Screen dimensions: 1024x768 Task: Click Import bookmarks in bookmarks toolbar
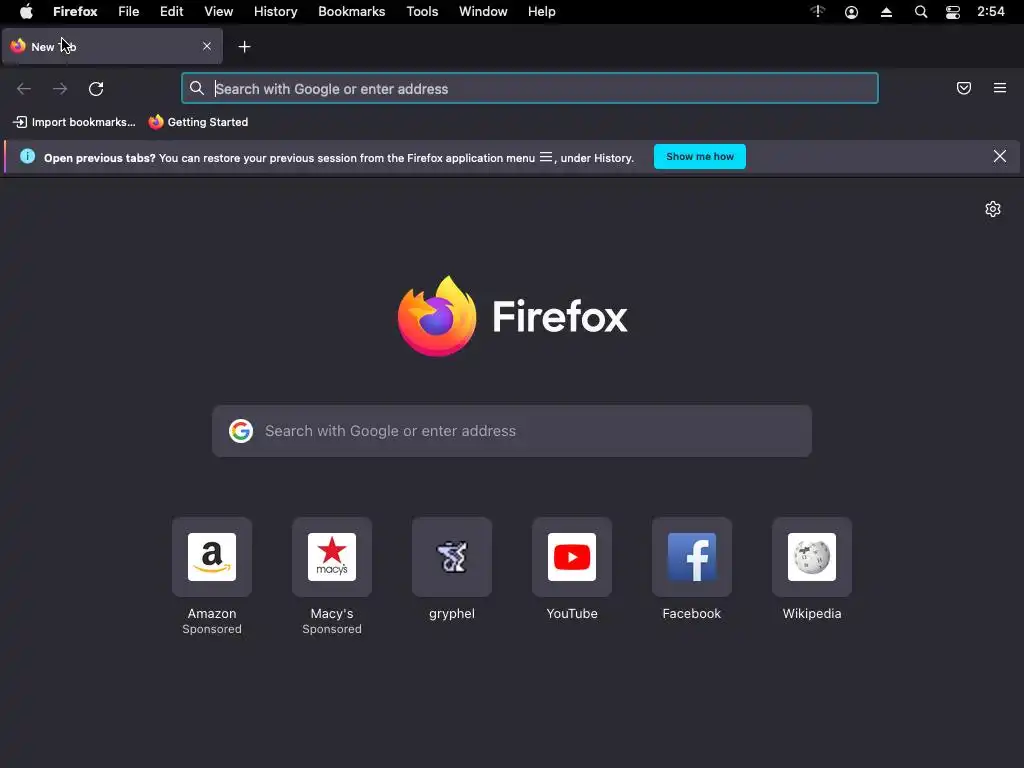coord(74,122)
